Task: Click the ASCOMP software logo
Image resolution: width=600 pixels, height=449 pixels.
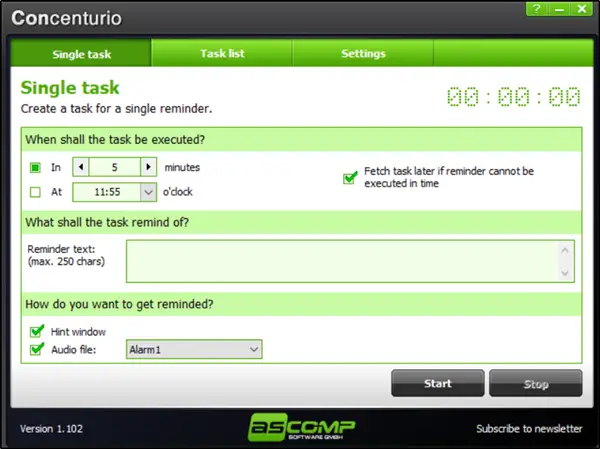Action: tap(302, 427)
